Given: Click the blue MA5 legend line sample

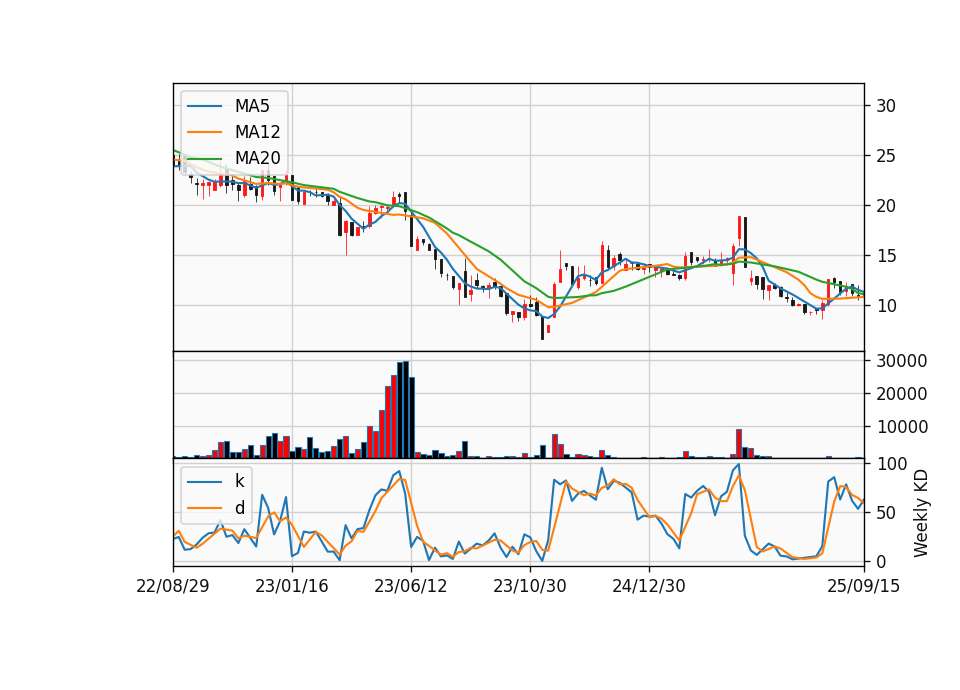Looking at the screenshot, I should click(204, 106).
